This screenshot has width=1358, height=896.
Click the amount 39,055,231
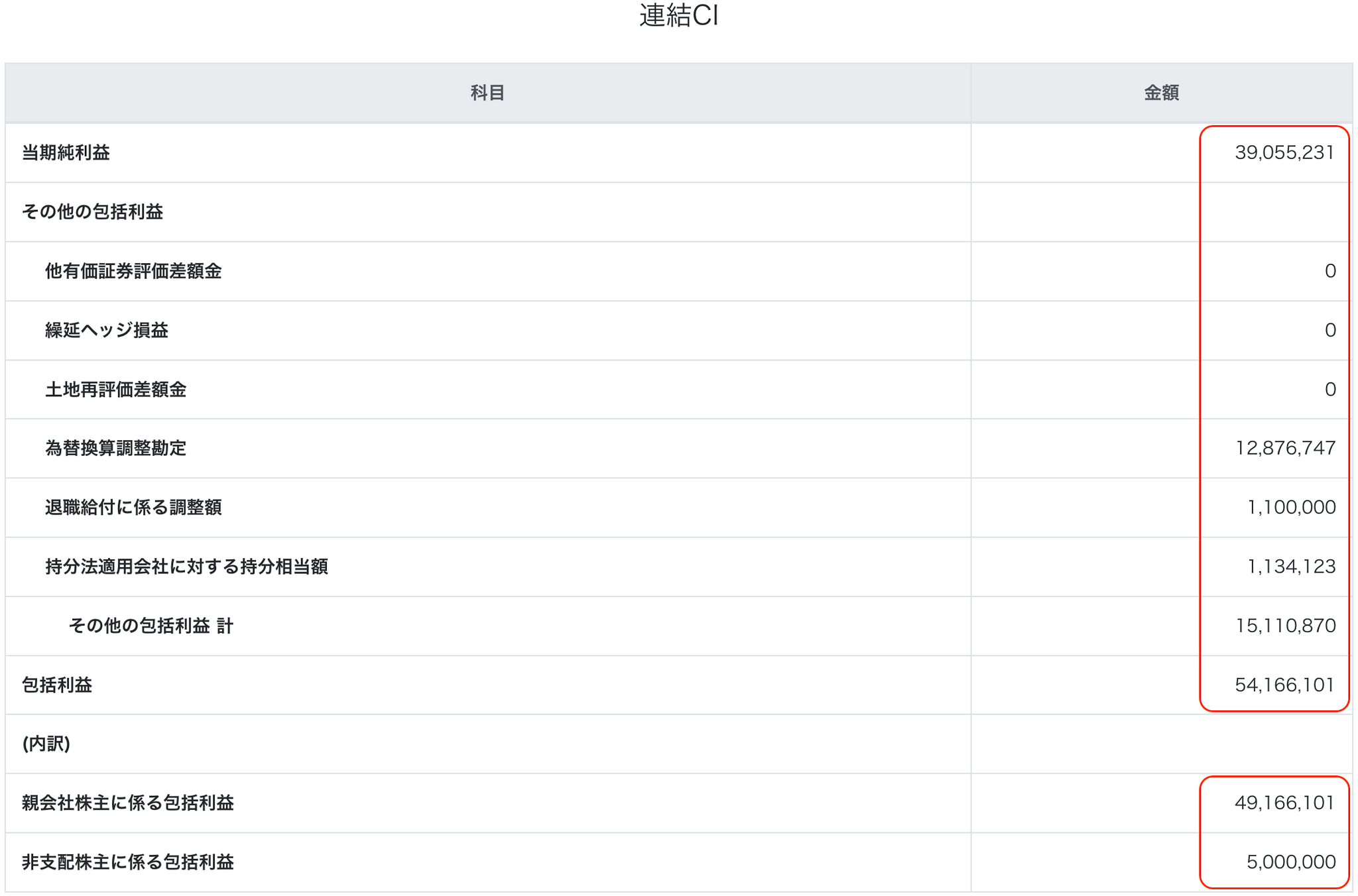[1284, 153]
